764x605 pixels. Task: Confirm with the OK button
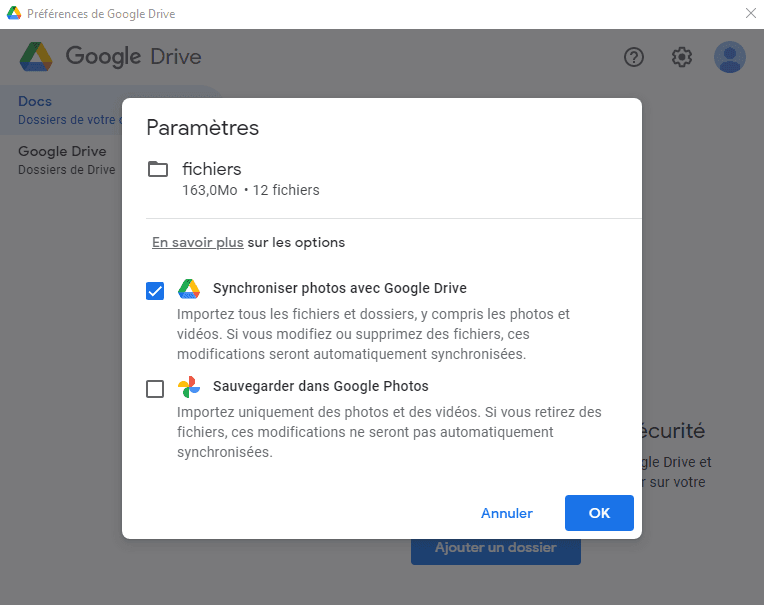point(599,513)
